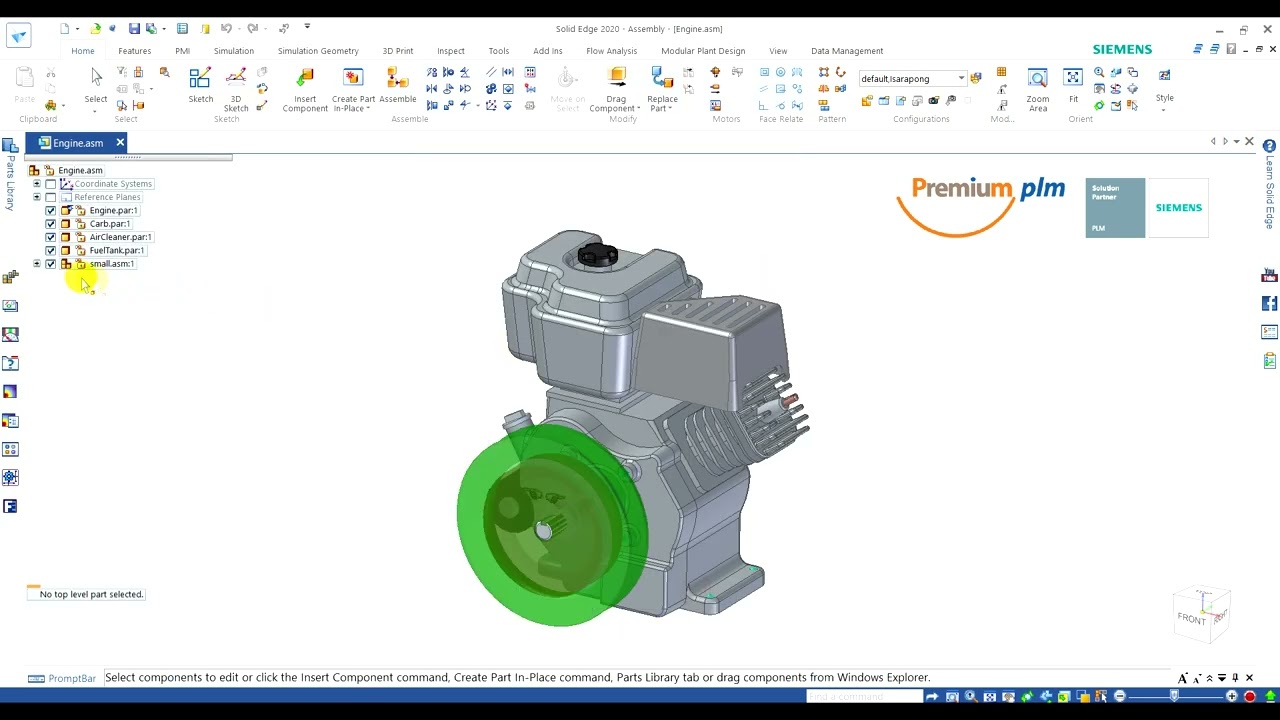Open the Flow Analysis tab
The image size is (1280, 720).
pyautogui.click(x=611, y=51)
